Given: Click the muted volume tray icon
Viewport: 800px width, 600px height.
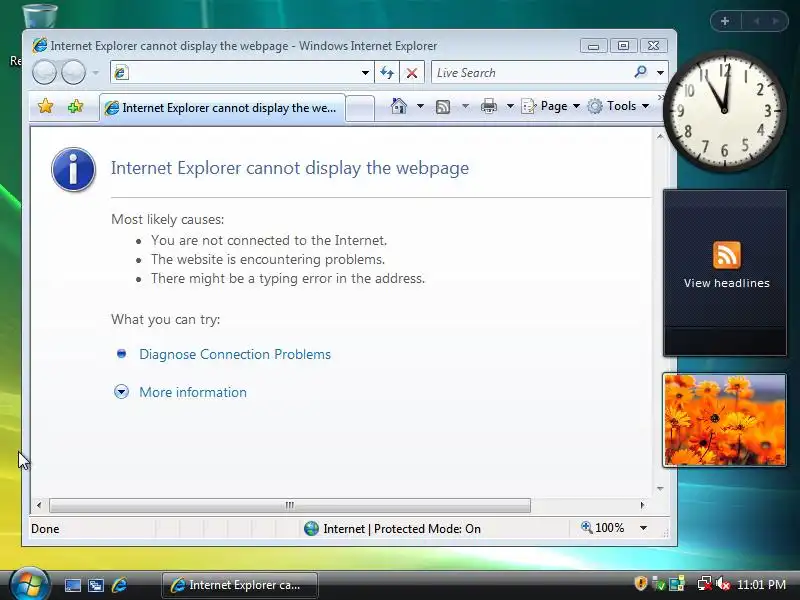Looking at the screenshot, I should [722, 584].
